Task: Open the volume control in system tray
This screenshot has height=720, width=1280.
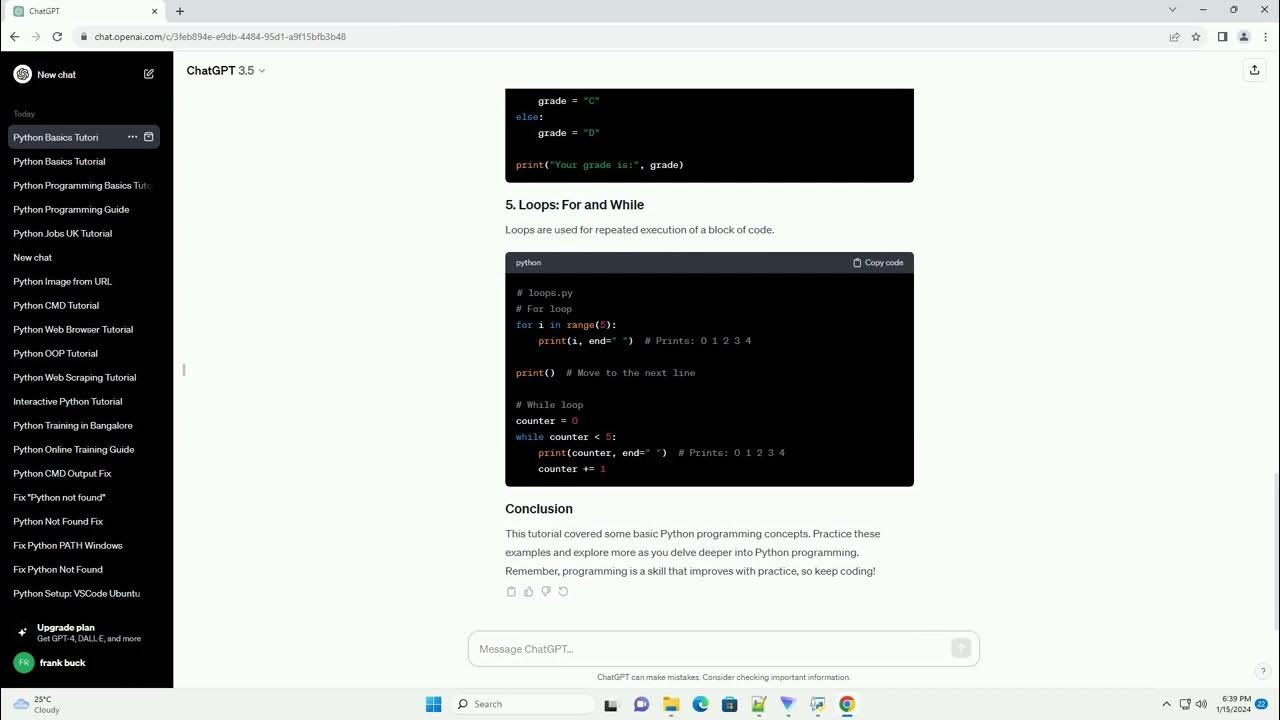Action: [1201, 704]
